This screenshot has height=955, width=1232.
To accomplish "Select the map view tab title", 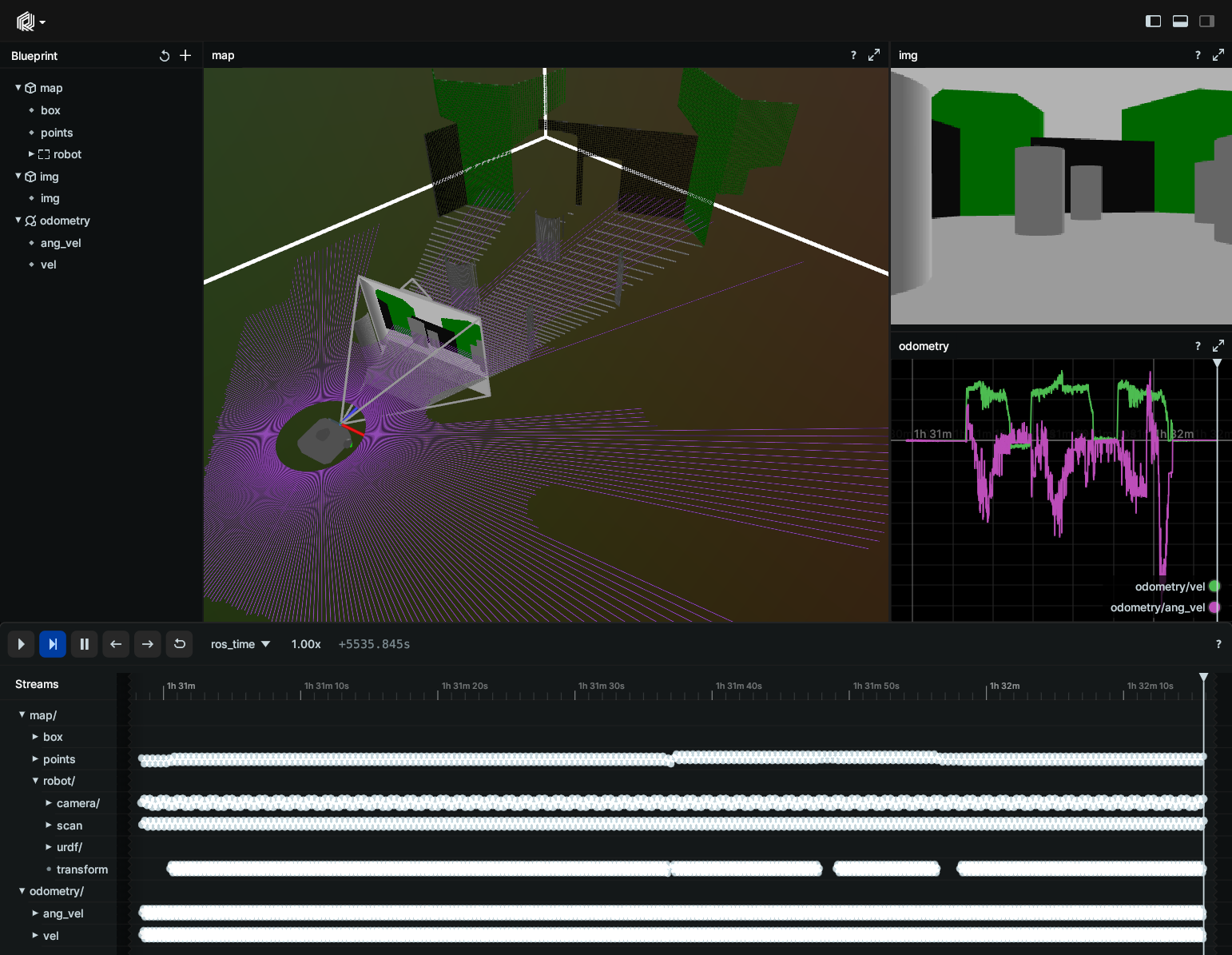I will click(x=223, y=55).
